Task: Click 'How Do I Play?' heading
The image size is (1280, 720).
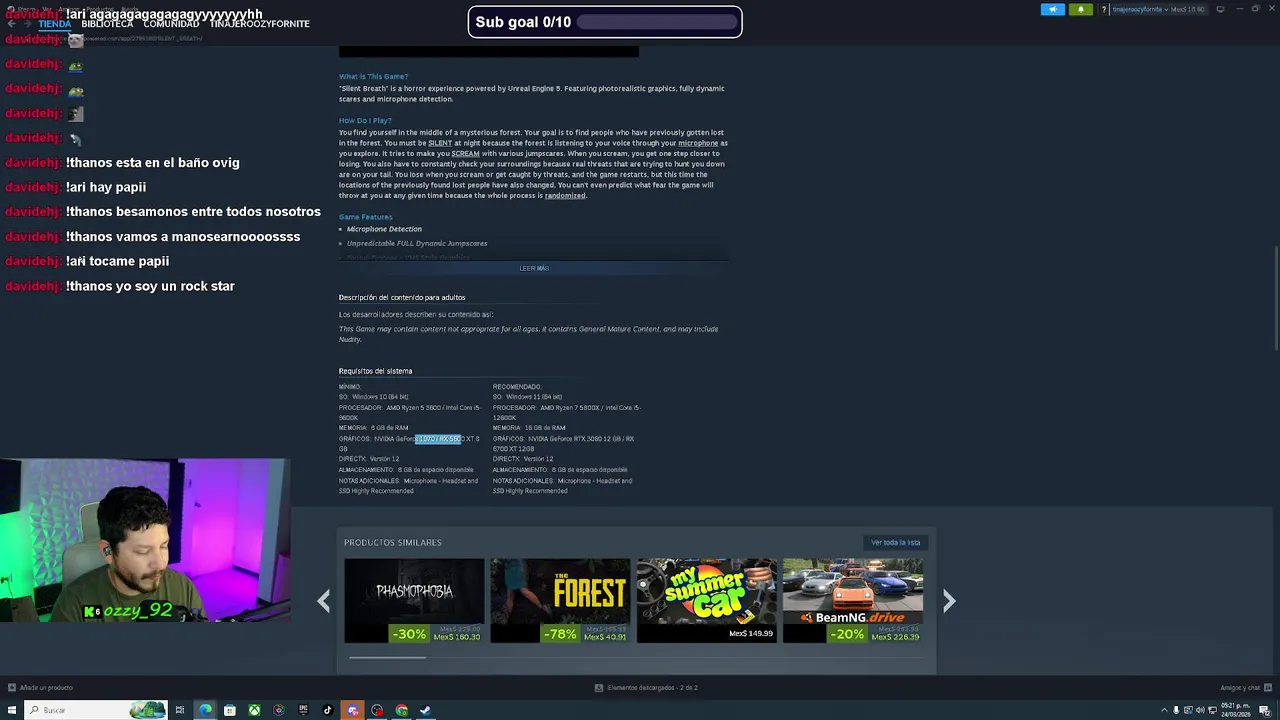Action: point(365,120)
